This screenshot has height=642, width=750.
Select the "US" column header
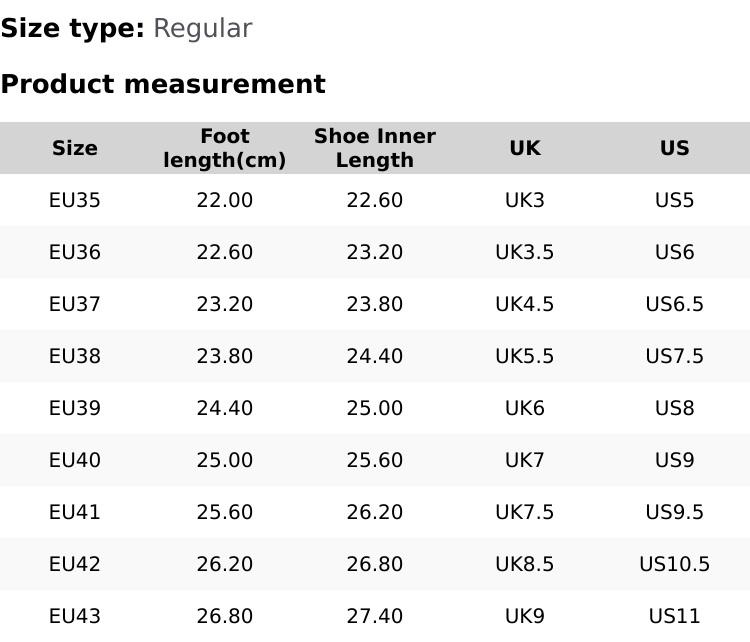point(675,148)
